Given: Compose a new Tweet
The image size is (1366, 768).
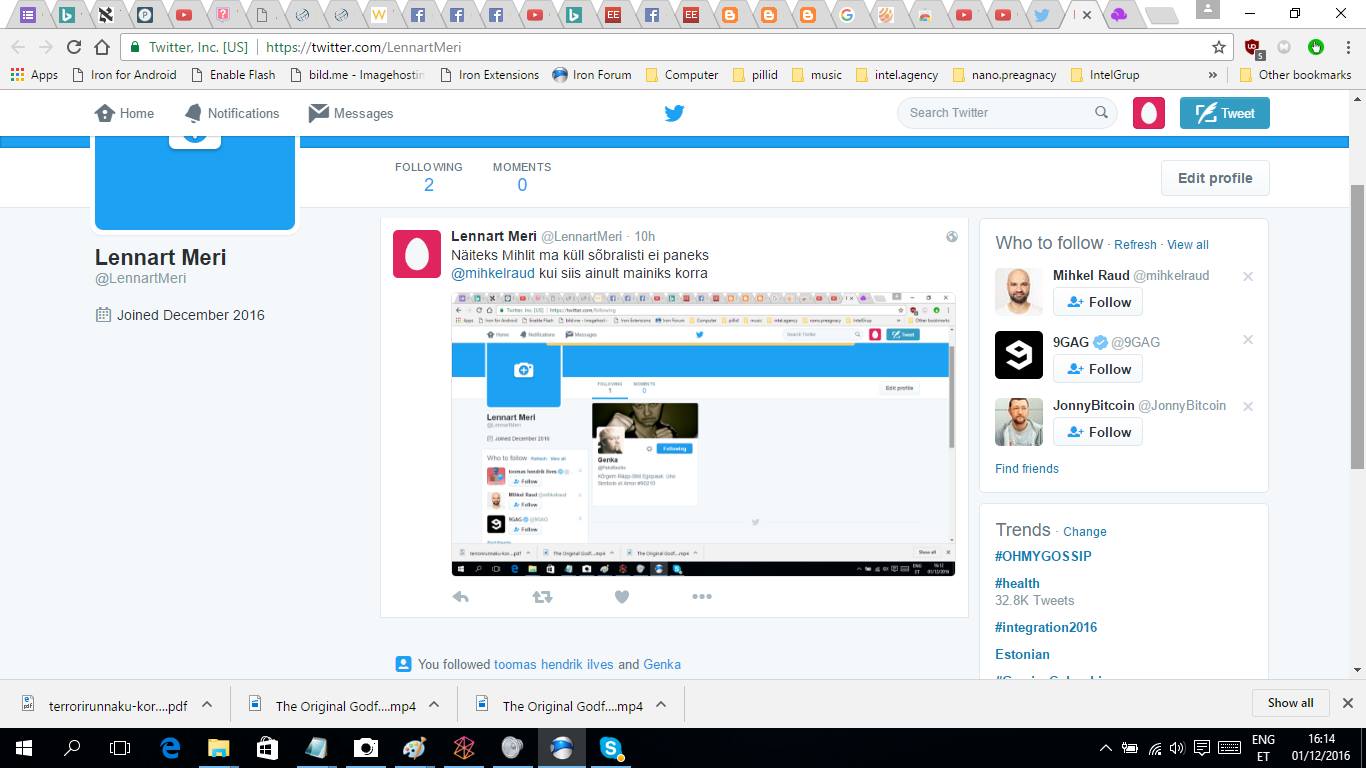Looking at the screenshot, I should pos(1225,113).
